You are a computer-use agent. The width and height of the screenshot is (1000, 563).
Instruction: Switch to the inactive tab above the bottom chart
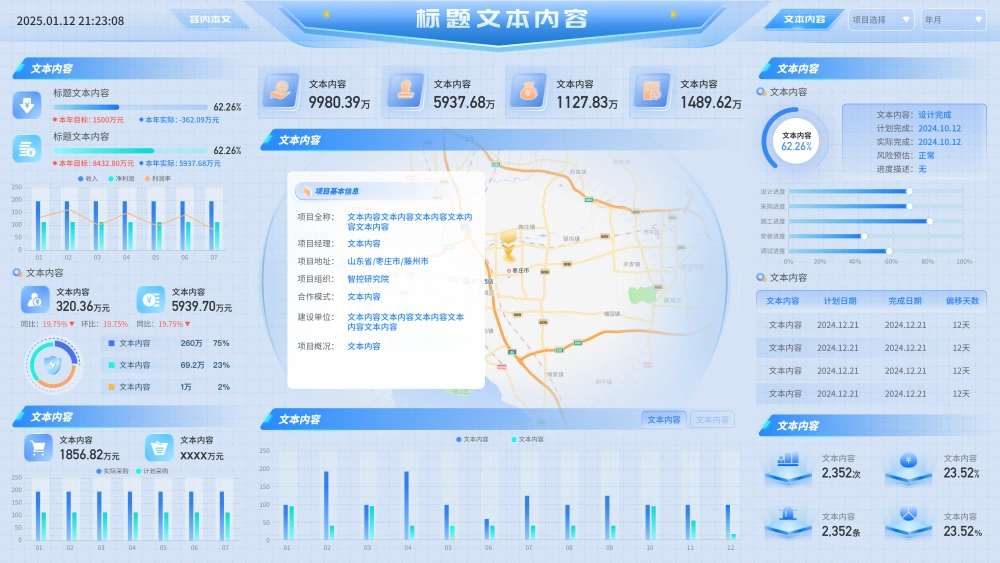[712, 420]
